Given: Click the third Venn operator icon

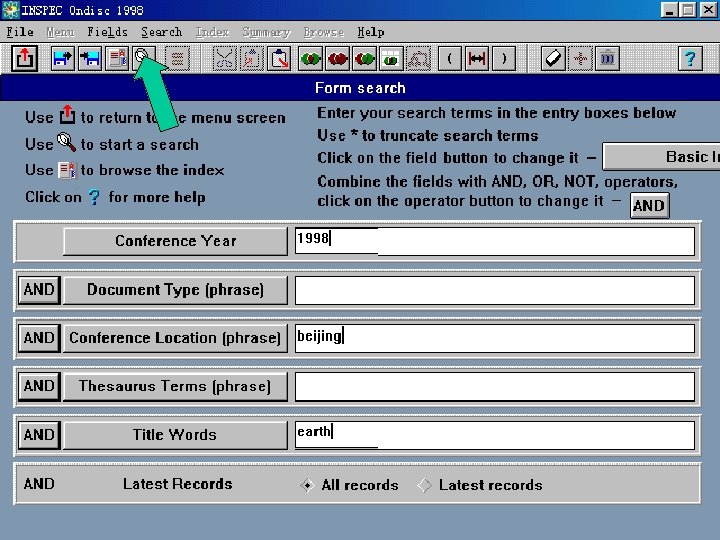Looking at the screenshot, I should point(365,58).
